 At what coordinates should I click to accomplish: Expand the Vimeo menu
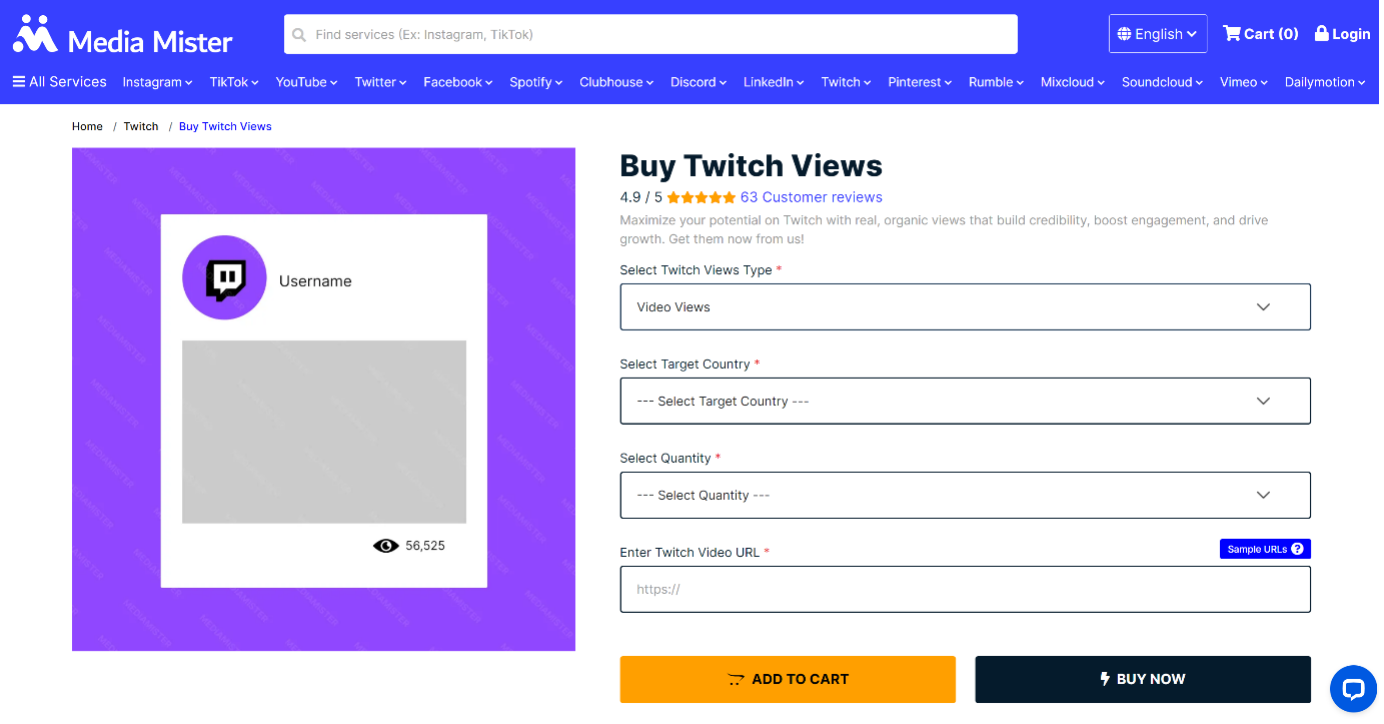(1243, 82)
